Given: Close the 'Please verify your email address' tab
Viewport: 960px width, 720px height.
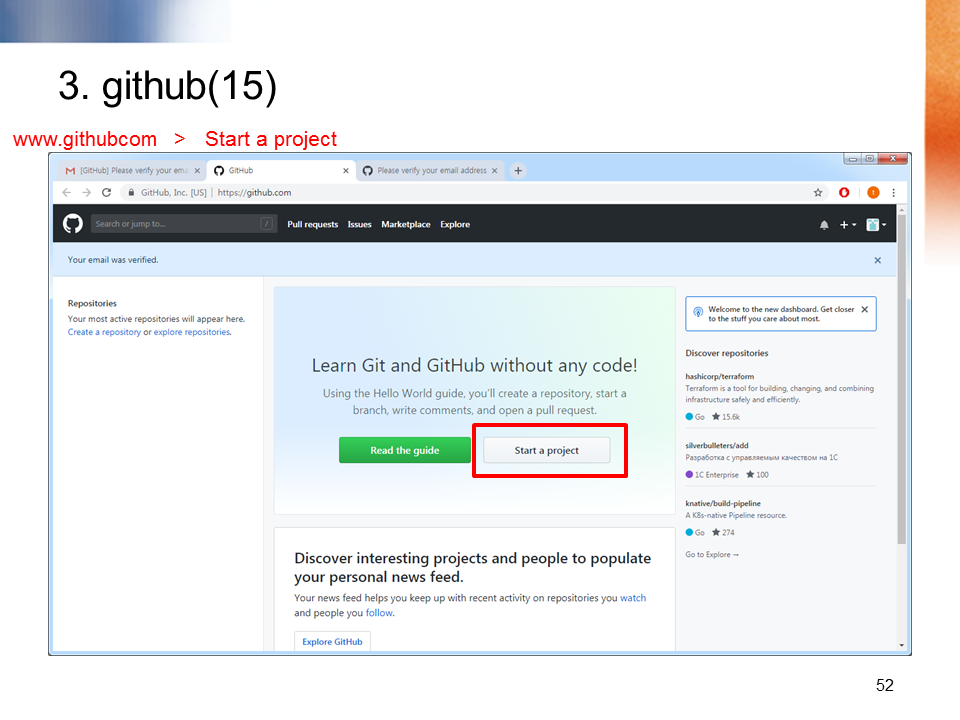Looking at the screenshot, I should (x=495, y=171).
